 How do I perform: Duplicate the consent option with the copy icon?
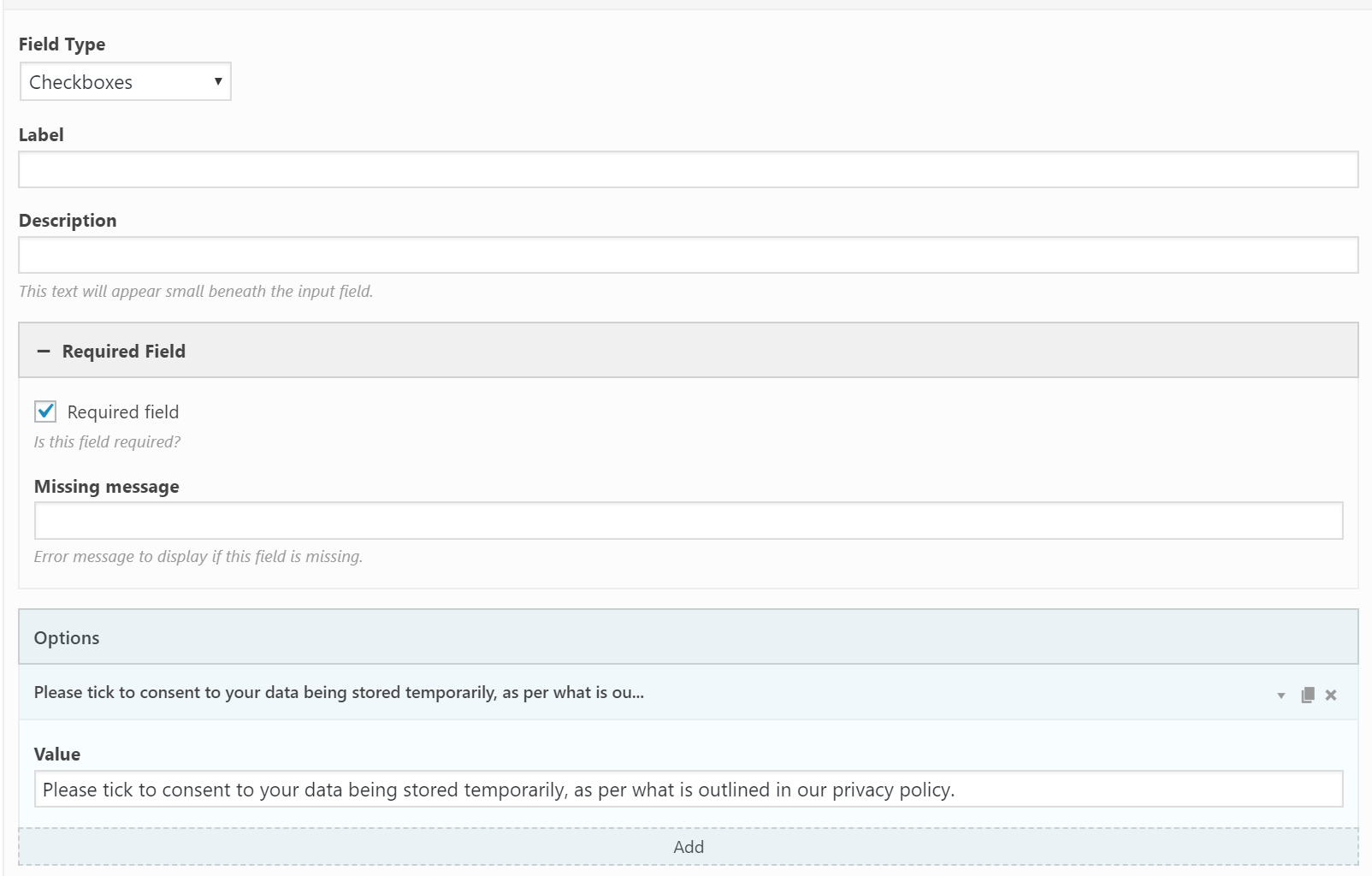(x=1307, y=695)
